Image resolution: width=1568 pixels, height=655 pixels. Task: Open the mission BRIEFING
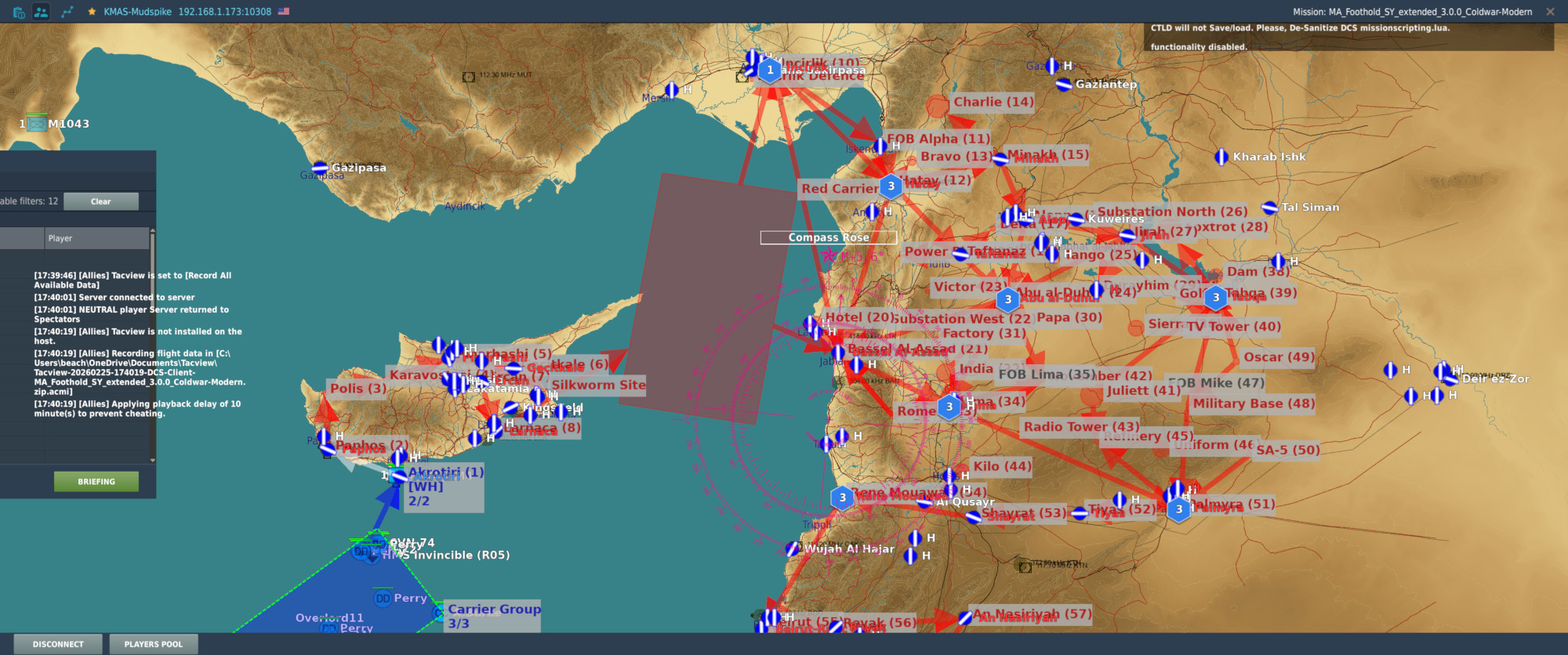[96, 482]
